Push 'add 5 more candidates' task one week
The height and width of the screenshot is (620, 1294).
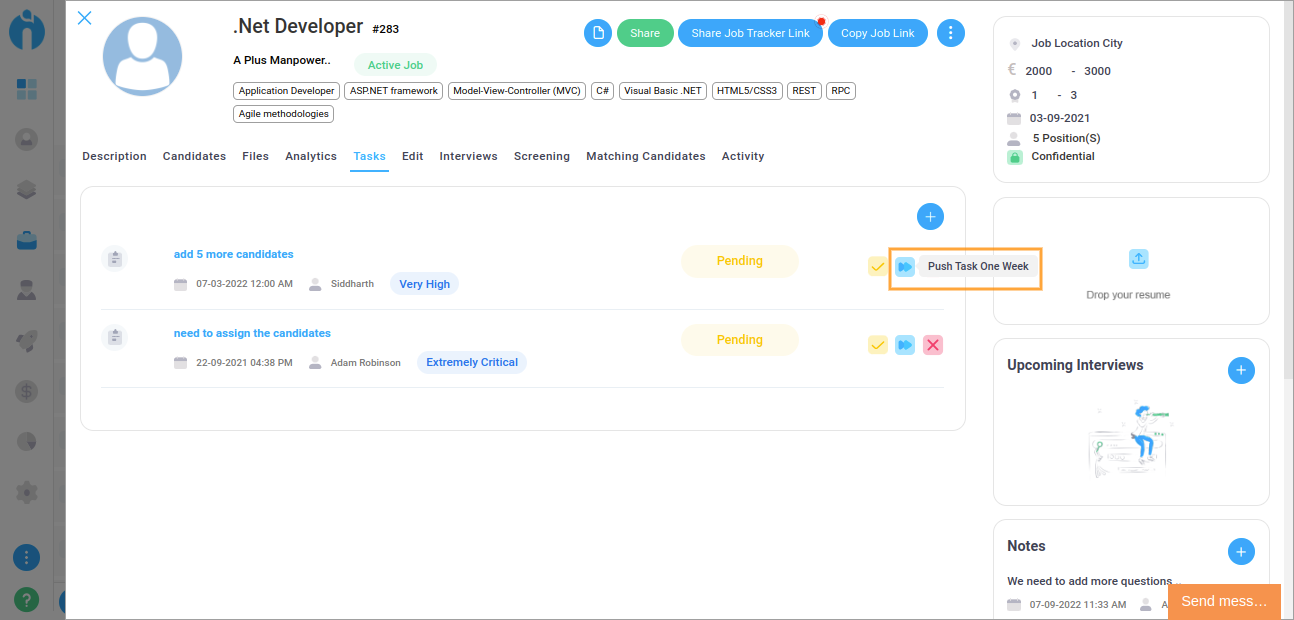[x=904, y=266]
